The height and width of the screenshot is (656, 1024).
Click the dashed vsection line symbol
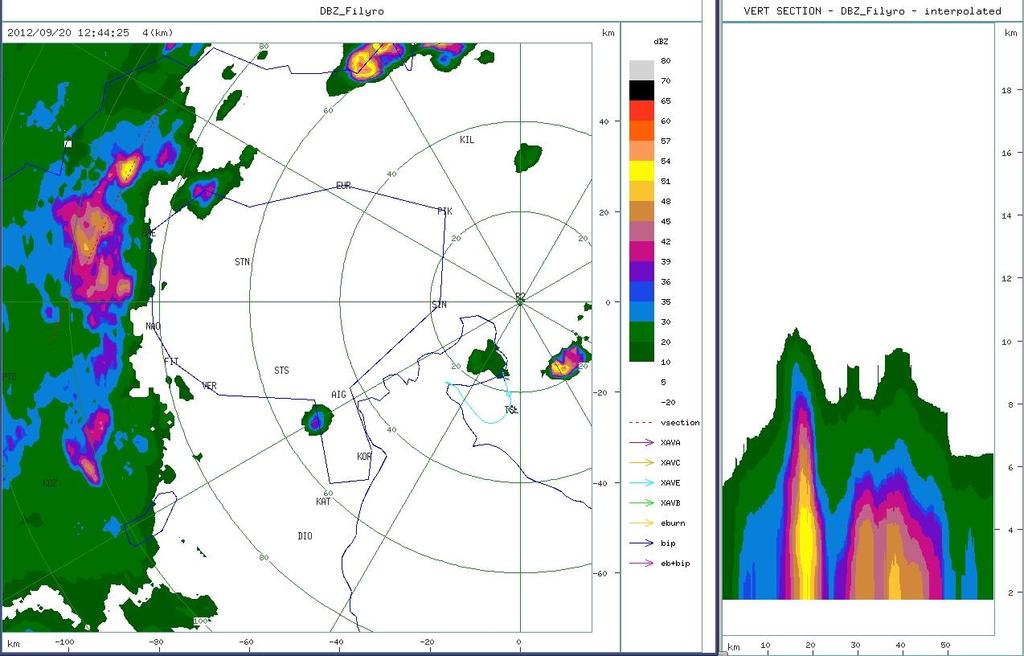click(x=641, y=423)
